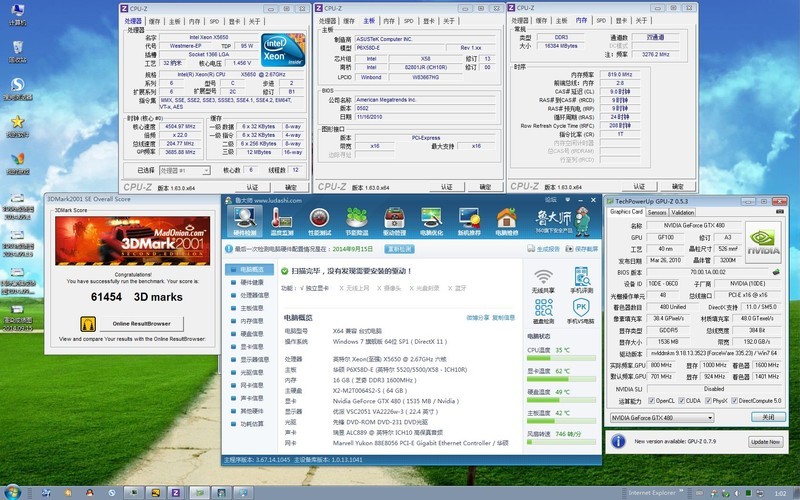800x500 pixels.
Task: Open 电脑维修 PC repair house icon
Action: [507, 221]
